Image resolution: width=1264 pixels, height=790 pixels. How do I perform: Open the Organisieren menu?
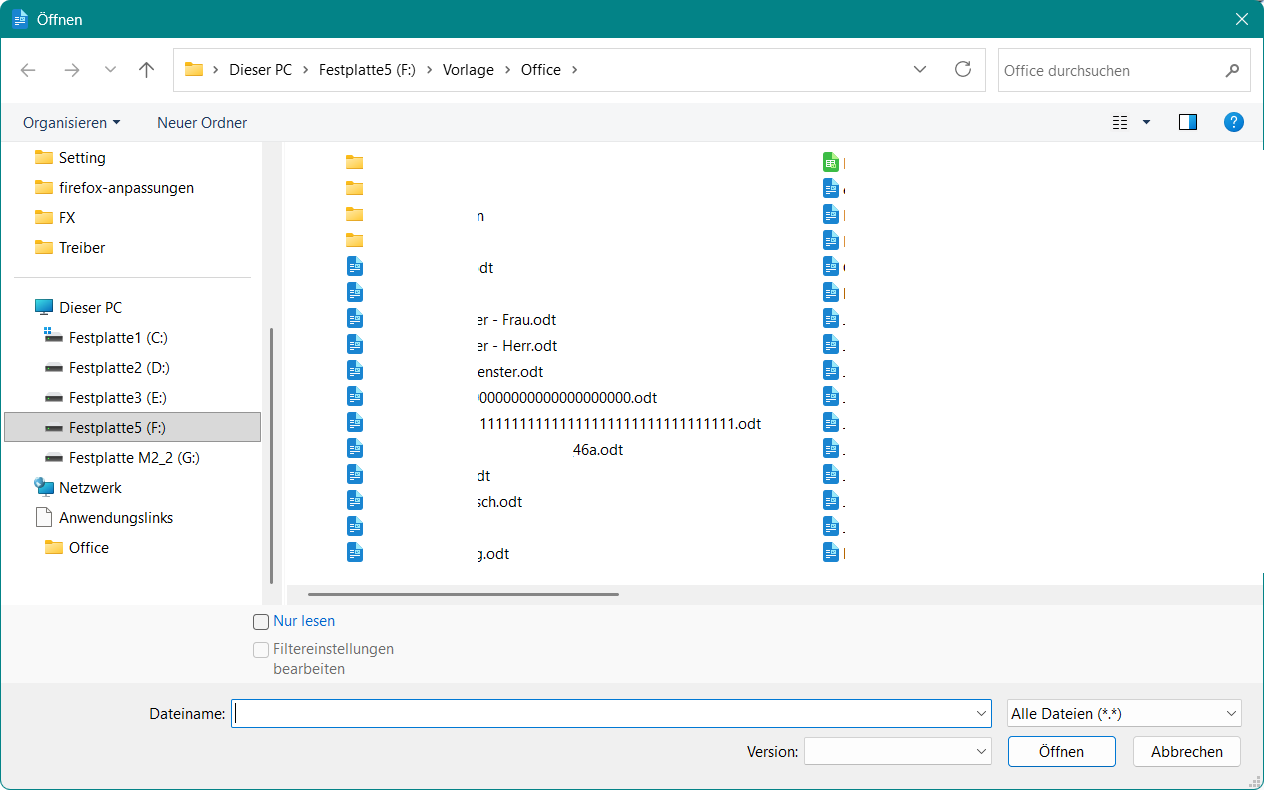pyautogui.click(x=71, y=122)
